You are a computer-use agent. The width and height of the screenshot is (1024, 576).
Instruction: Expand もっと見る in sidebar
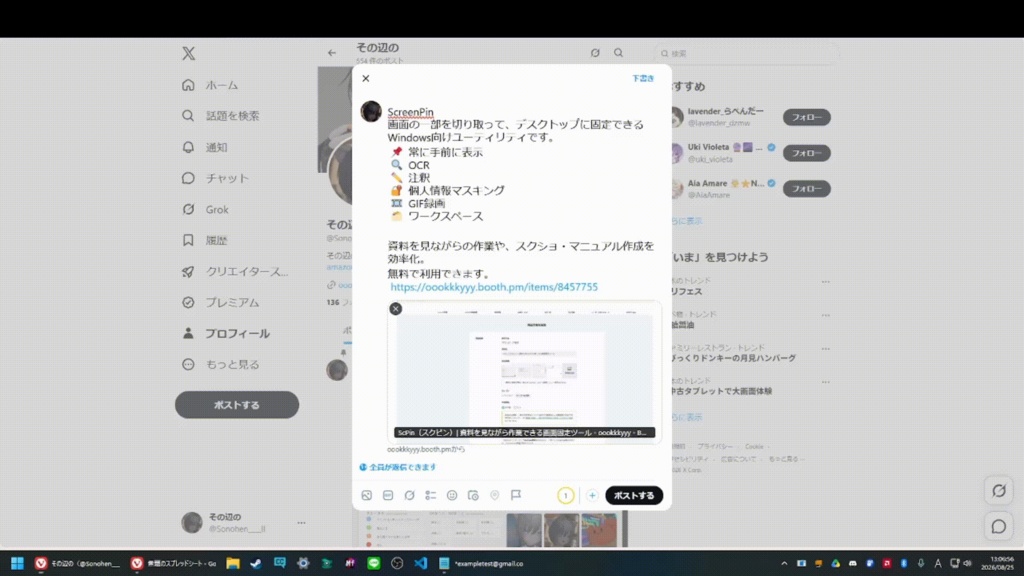tap(221, 364)
